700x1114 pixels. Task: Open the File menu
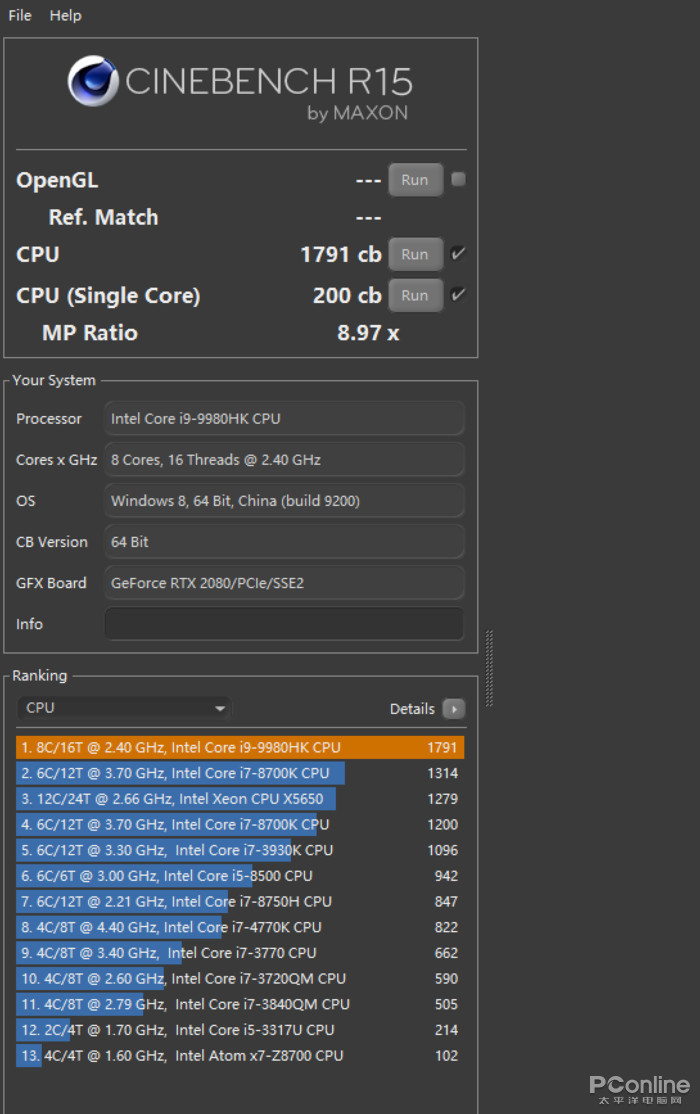20,15
